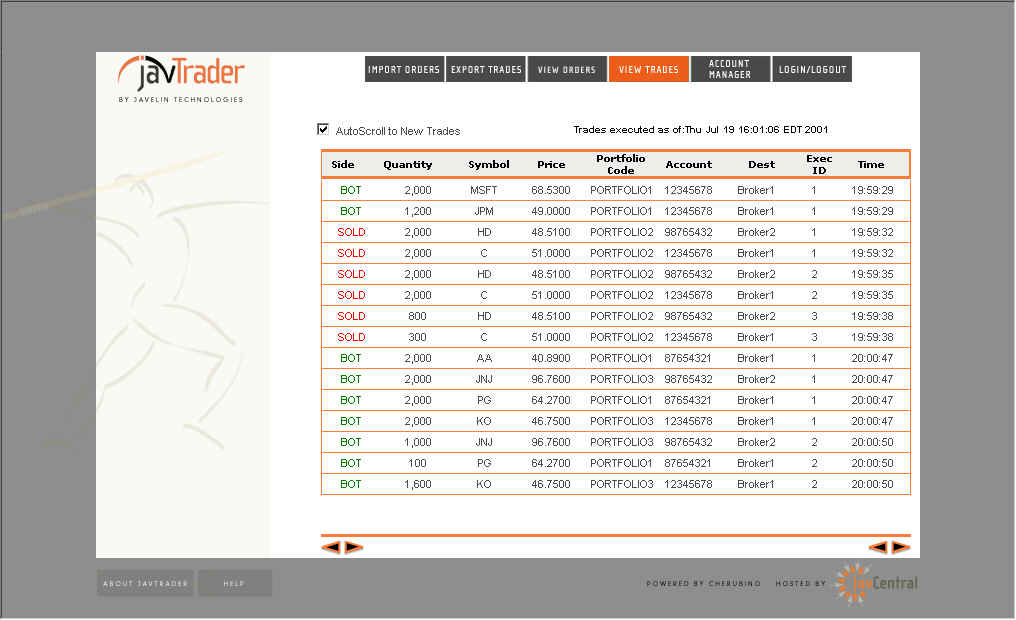Click quantity 800 in the HD row

pyautogui.click(x=417, y=316)
